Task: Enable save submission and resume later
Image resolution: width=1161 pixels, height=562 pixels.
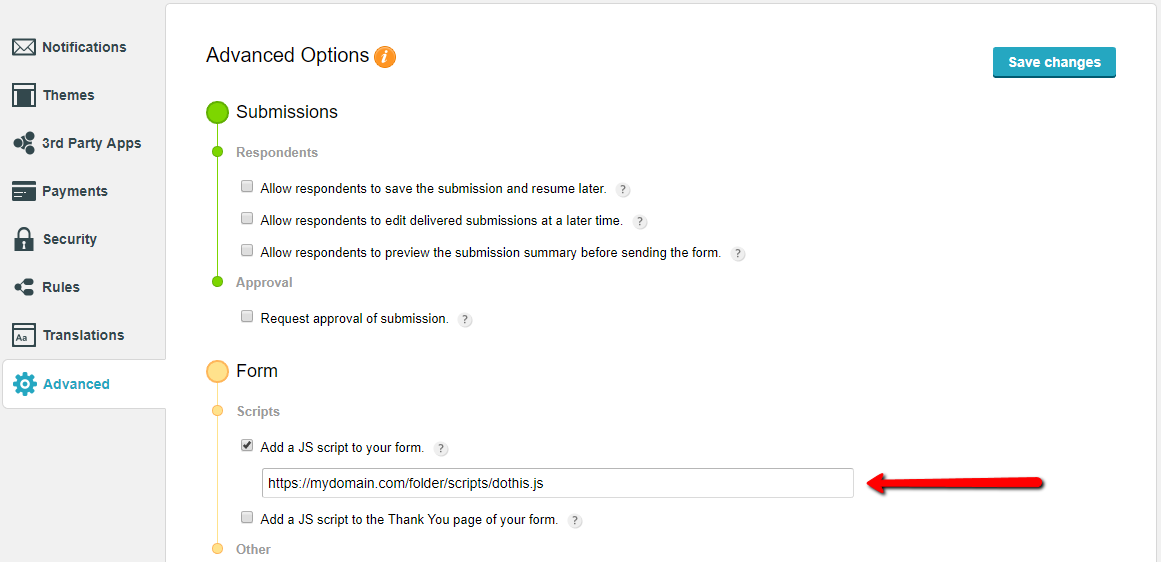Action: coord(247,186)
